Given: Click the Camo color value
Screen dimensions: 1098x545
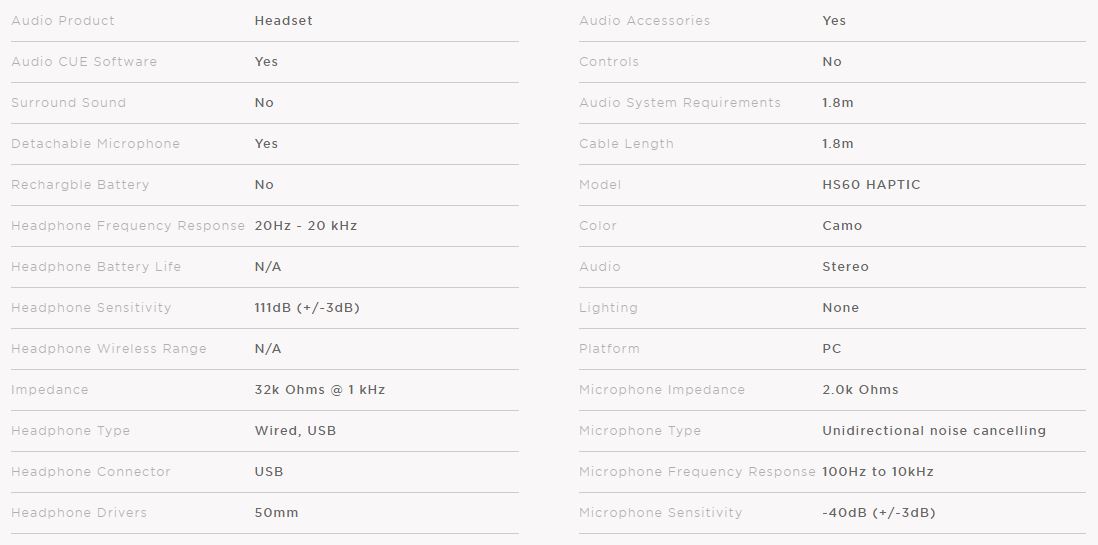Looking at the screenshot, I should point(842,226).
